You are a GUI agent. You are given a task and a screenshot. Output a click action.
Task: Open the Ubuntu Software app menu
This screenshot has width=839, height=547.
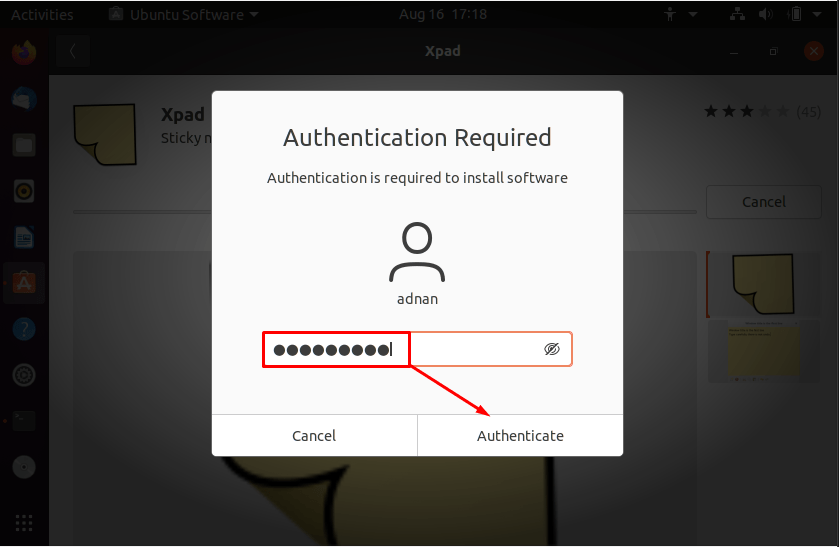[184, 14]
